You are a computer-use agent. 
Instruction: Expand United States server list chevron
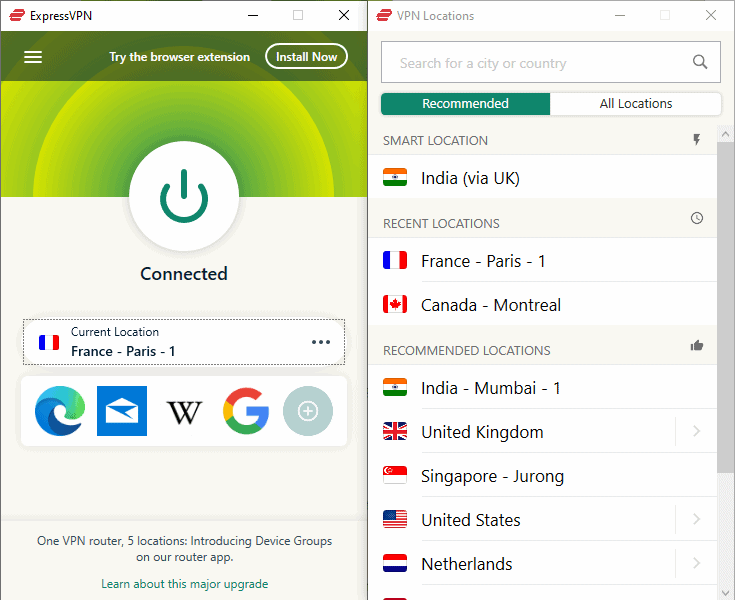(x=697, y=519)
